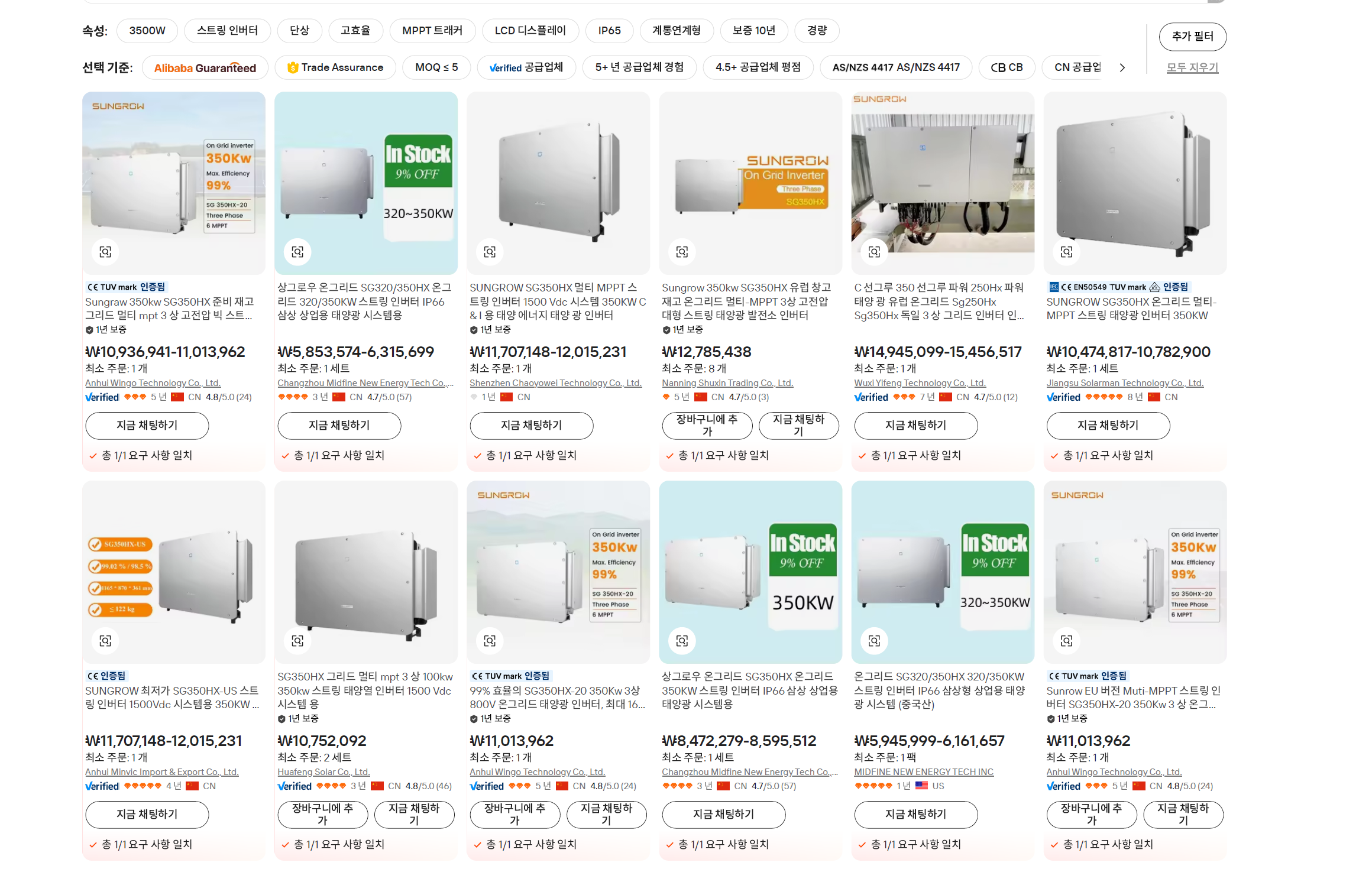Screen dimensions: 1372x869
Task: Click image search icon on MIDFINE NEW ENERGY card
Action: (874, 641)
